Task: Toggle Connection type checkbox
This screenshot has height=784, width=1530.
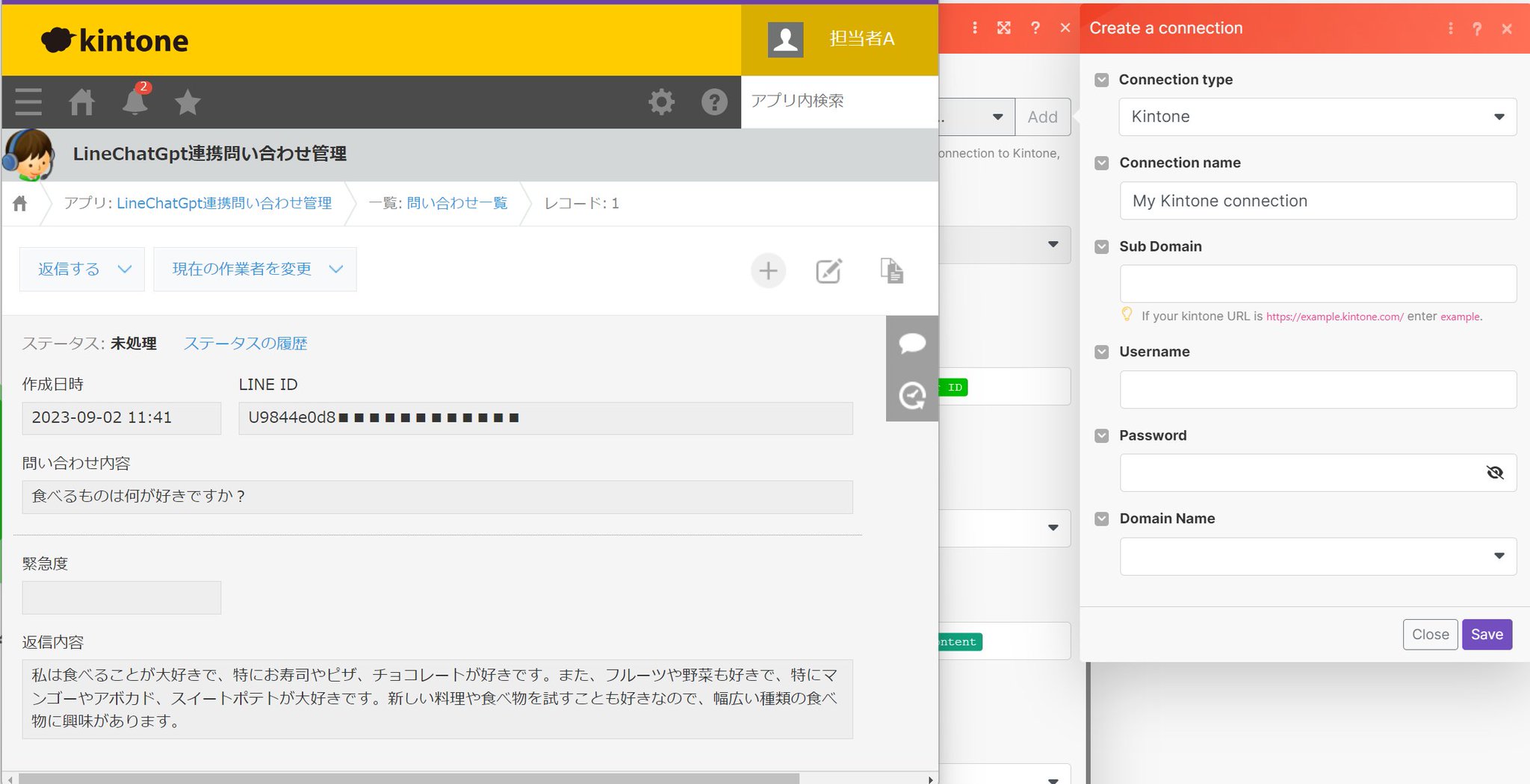Action: [x=1101, y=80]
